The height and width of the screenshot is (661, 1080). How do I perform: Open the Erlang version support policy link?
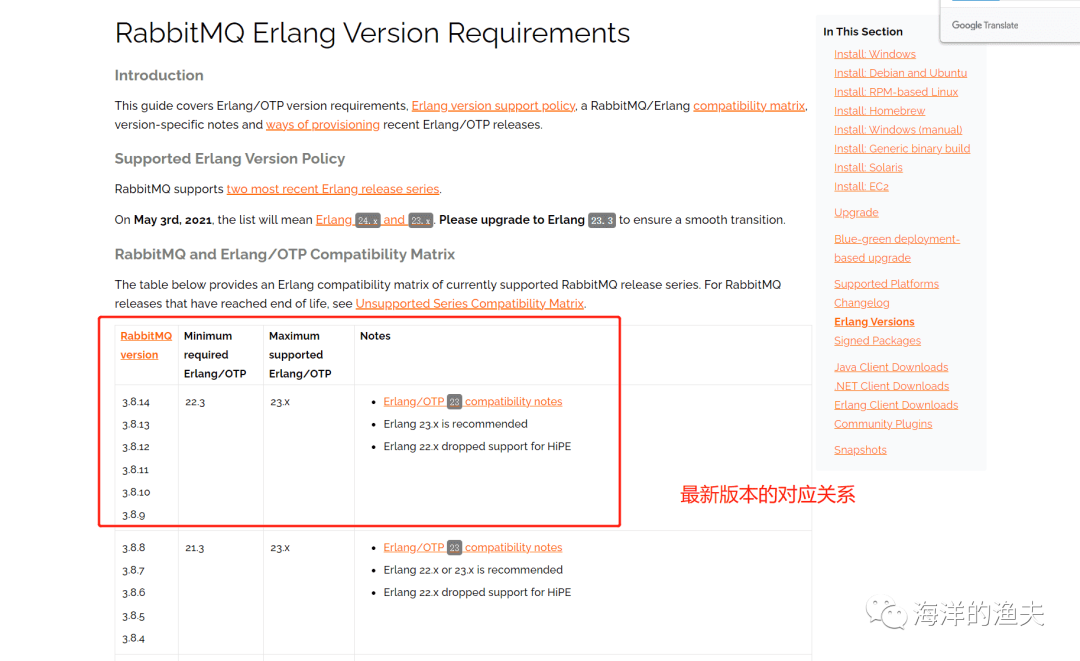pyautogui.click(x=493, y=105)
